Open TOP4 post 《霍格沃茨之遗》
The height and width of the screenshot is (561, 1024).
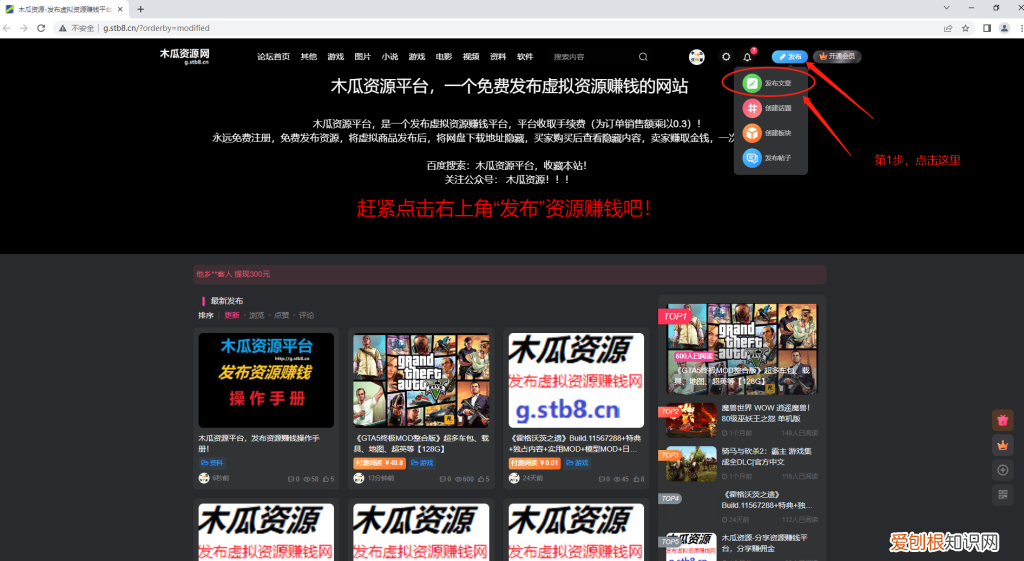[767, 500]
